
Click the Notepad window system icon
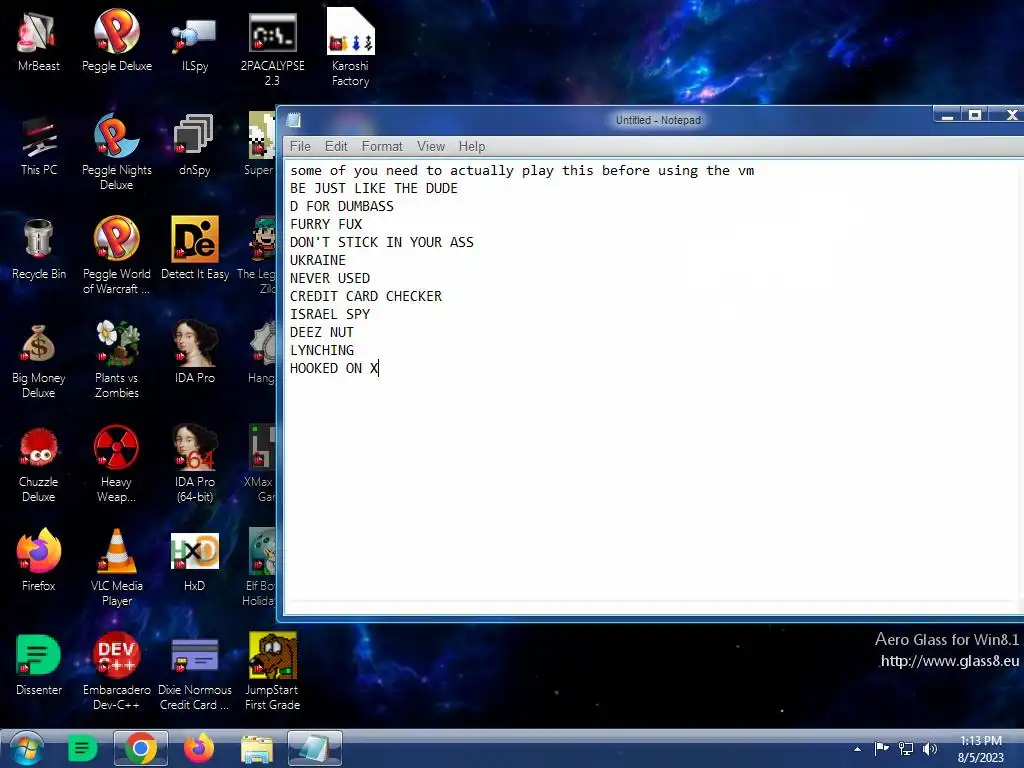pyautogui.click(x=294, y=120)
